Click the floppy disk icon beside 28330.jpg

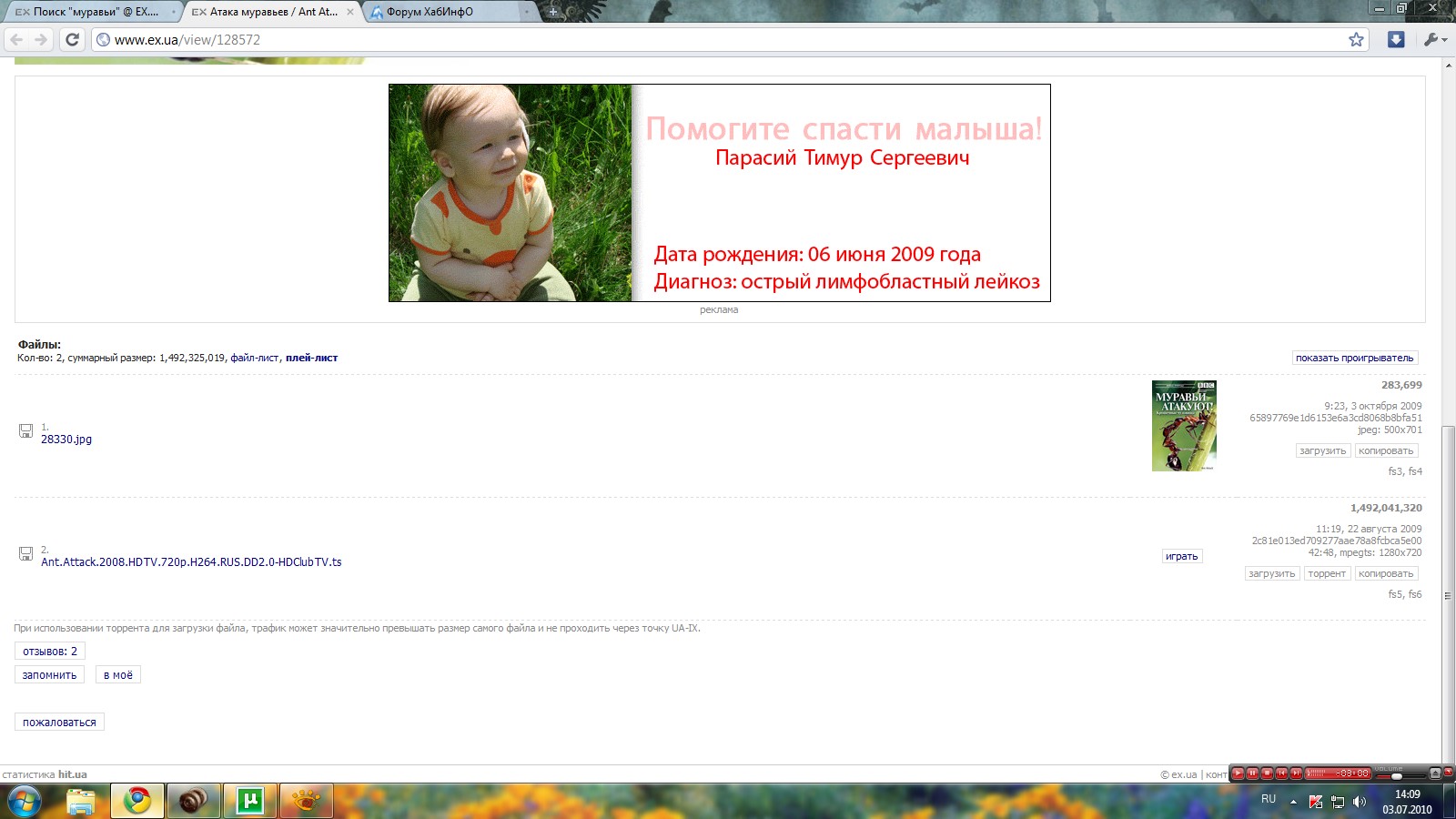pos(26,431)
